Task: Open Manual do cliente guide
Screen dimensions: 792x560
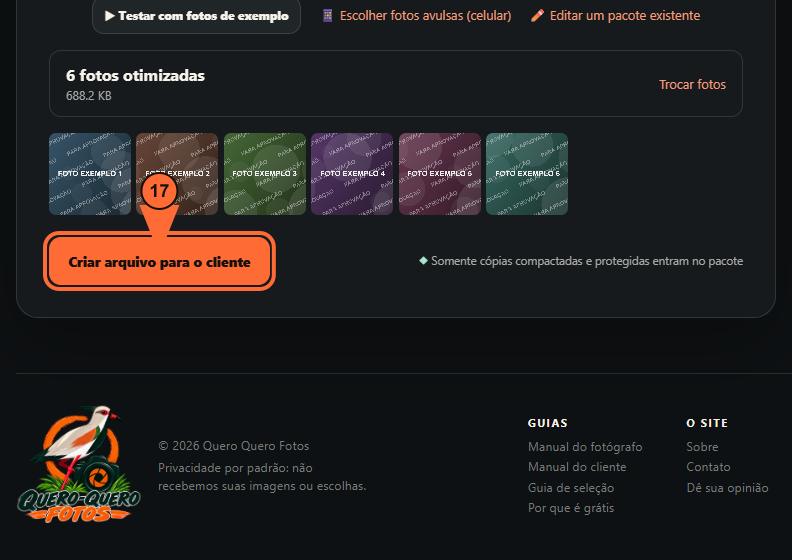Action: (577, 467)
